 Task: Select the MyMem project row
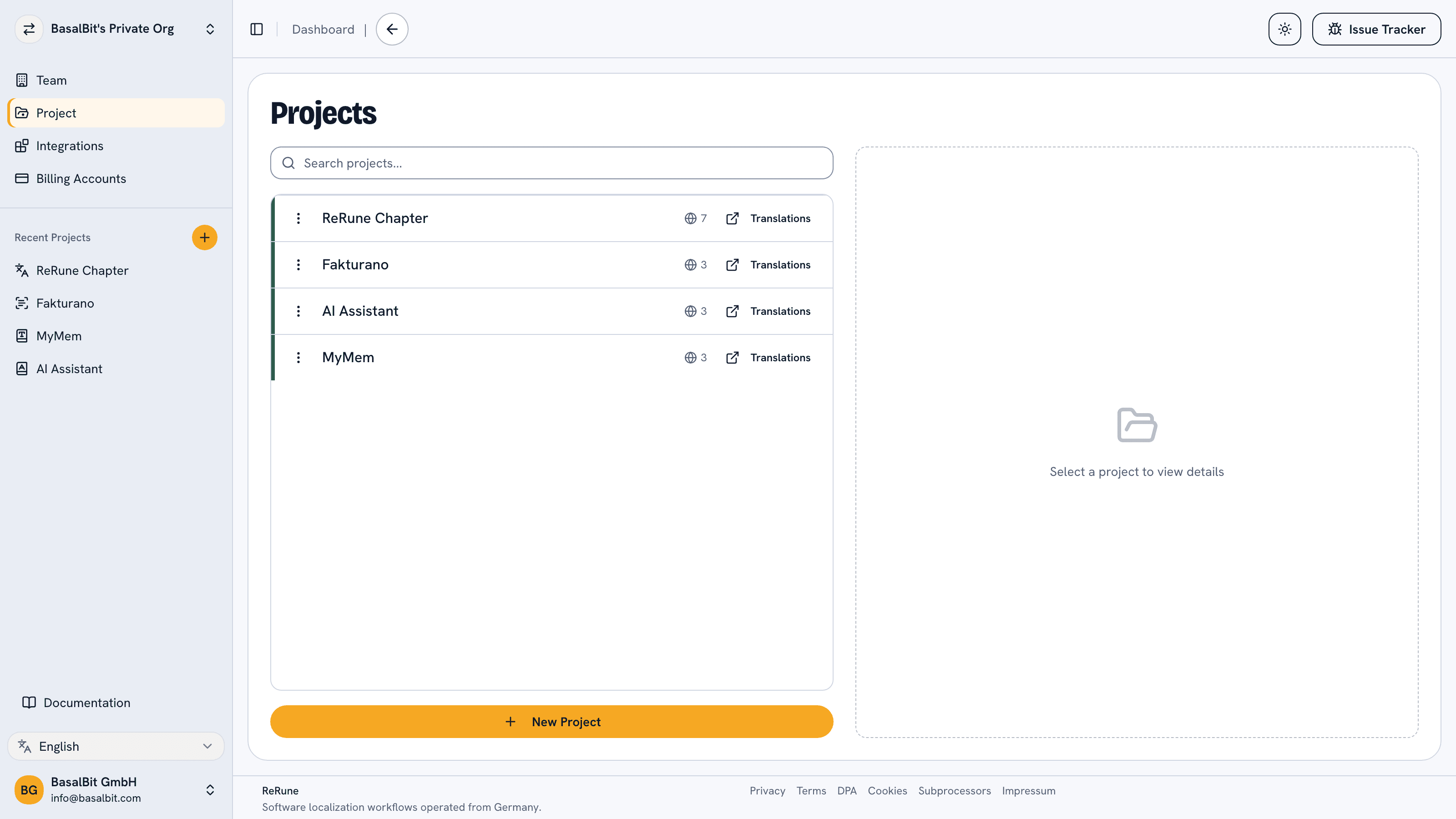coord(551,357)
